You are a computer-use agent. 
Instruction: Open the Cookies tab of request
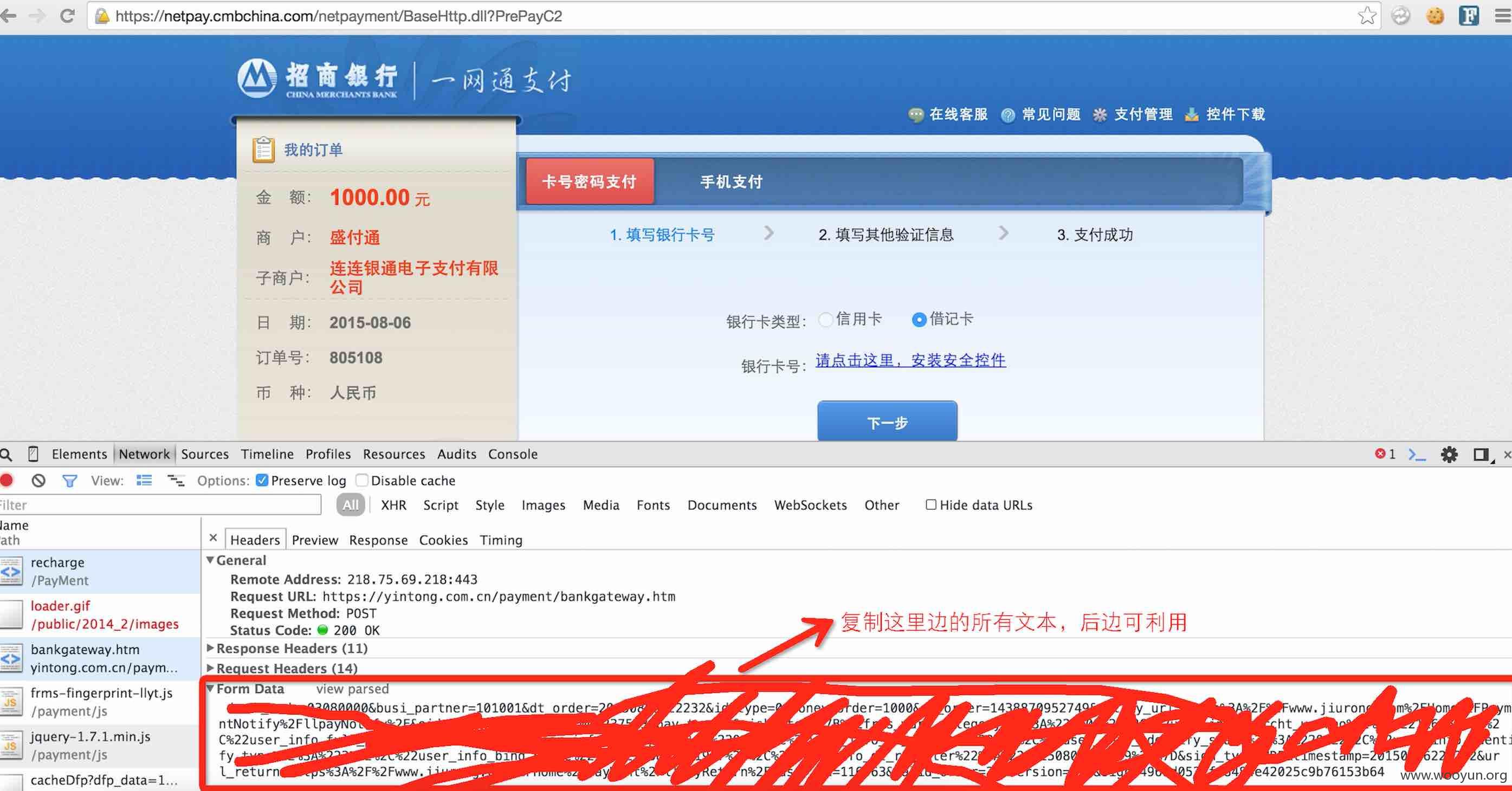[443, 540]
